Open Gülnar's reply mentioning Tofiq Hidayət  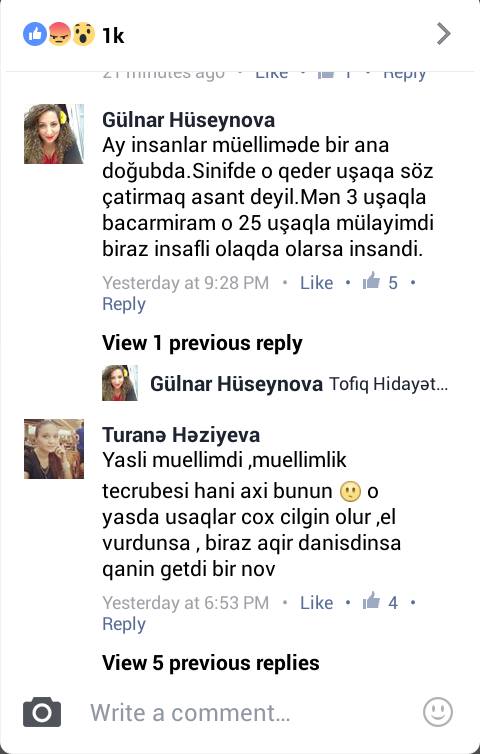[x=275, y=383]
